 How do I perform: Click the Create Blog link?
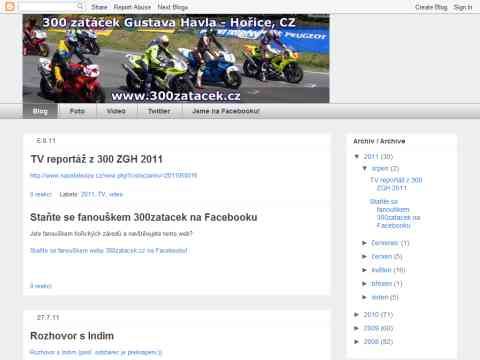431,7
